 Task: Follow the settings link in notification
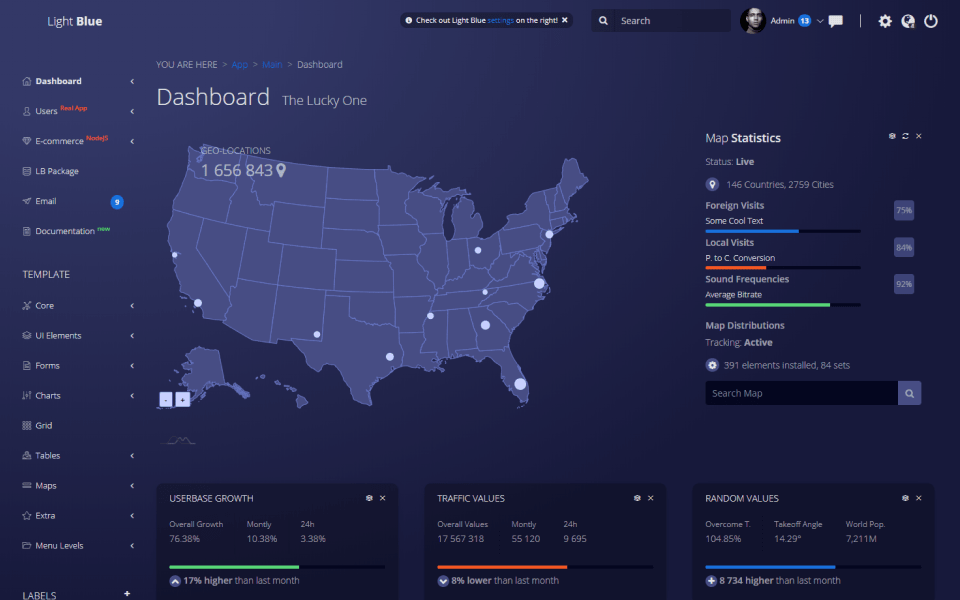pyautogui.click(x=501, y=20)
